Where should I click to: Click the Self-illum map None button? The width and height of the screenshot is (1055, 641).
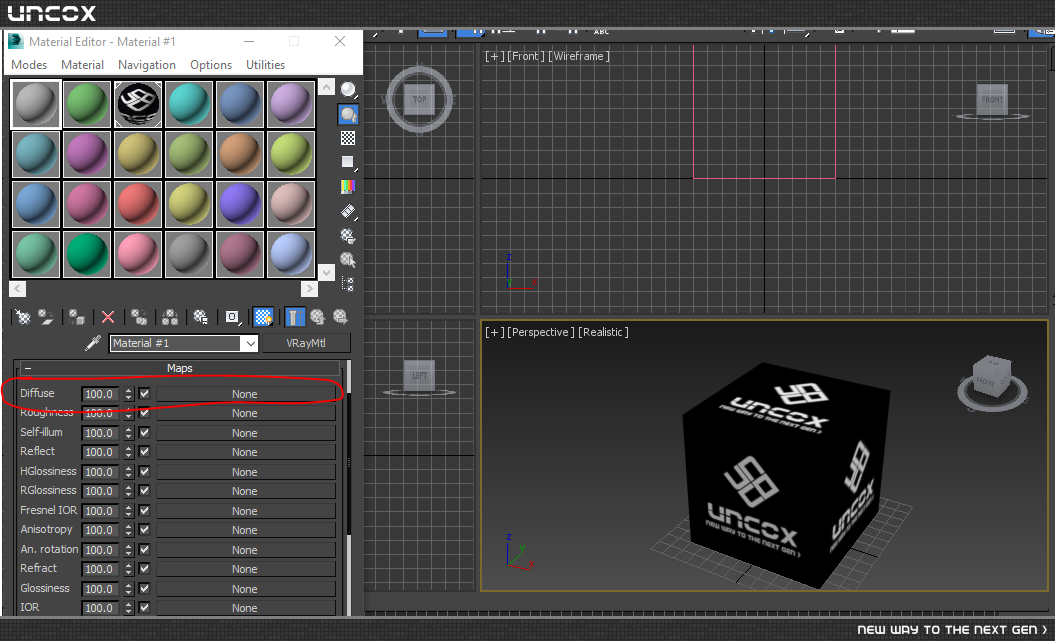246,433
